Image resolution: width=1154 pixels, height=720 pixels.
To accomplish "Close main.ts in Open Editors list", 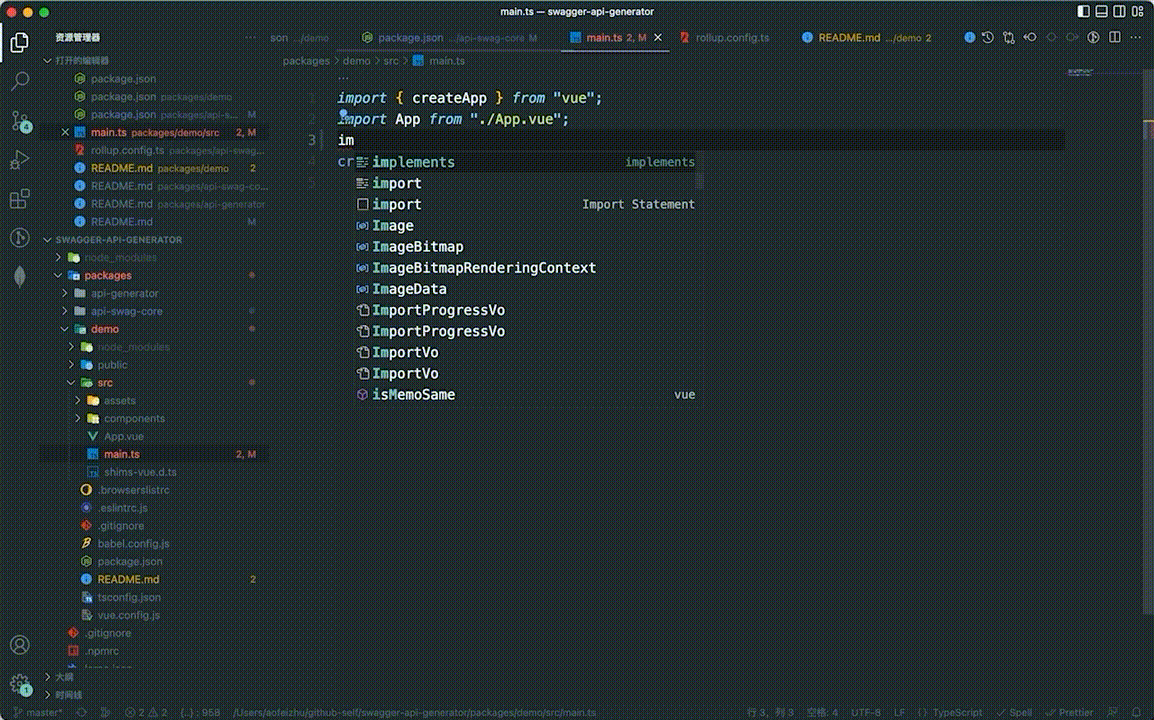I will (x=65, y=133).
